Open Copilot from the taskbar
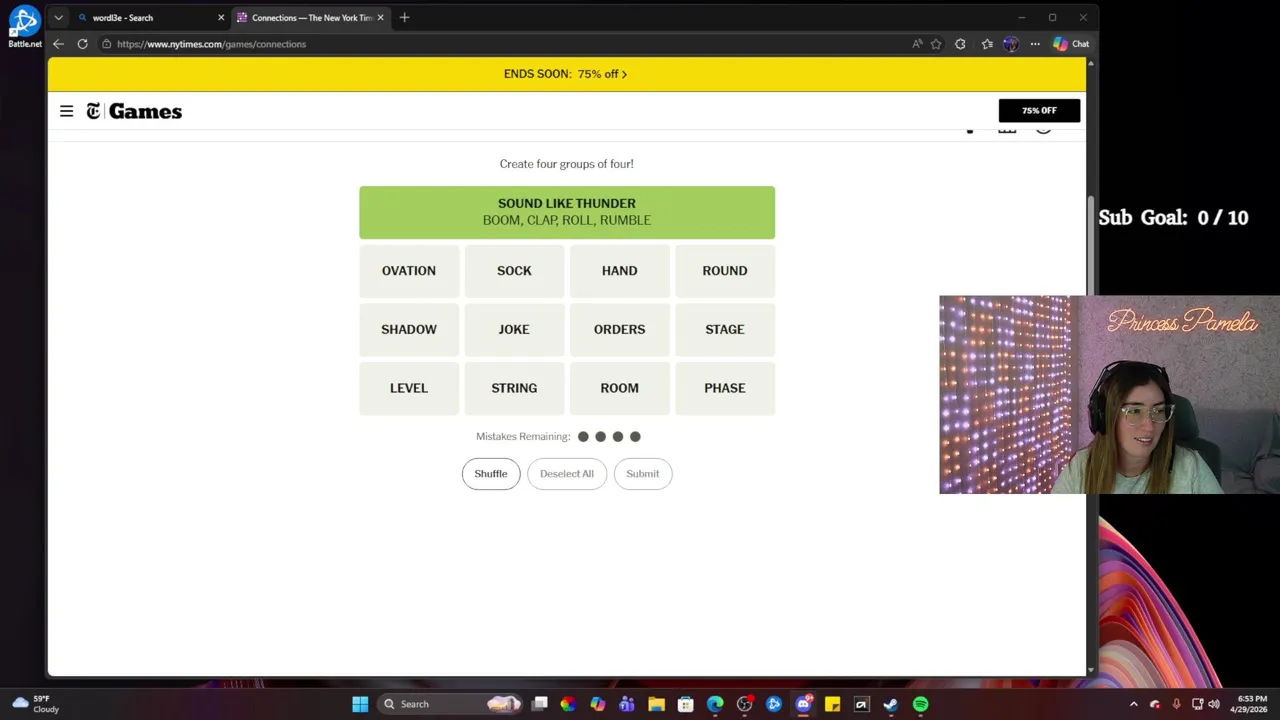The width and height of the screenshot is (1280, 720). click(597, 704)
